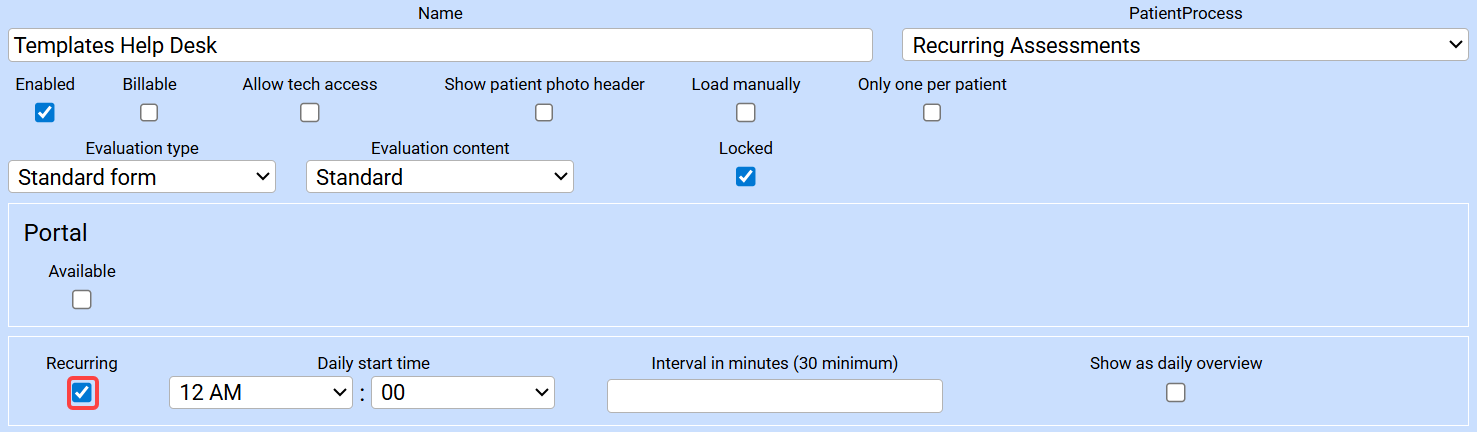Image resolution: width=1477 pixels, height=432 pixels.
Task: Open the 12 AM hour dropdown
Action: pos(261,393)
